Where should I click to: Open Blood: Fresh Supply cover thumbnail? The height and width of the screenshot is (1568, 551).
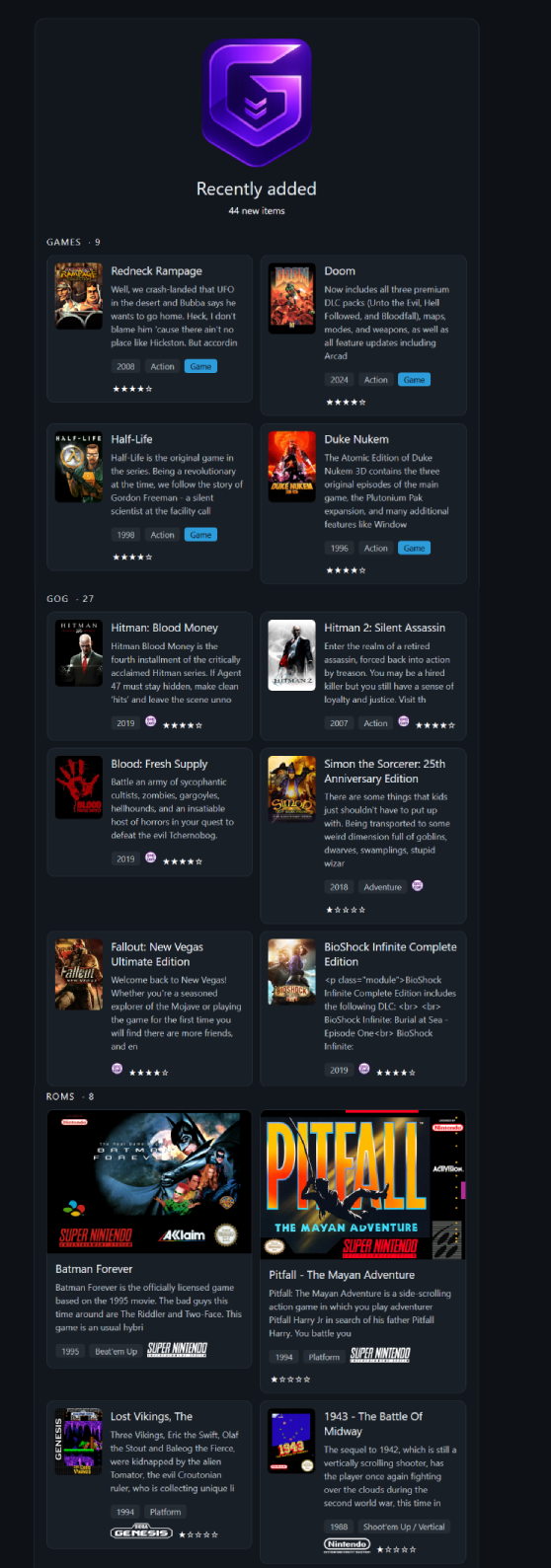[x=79, y=787]
